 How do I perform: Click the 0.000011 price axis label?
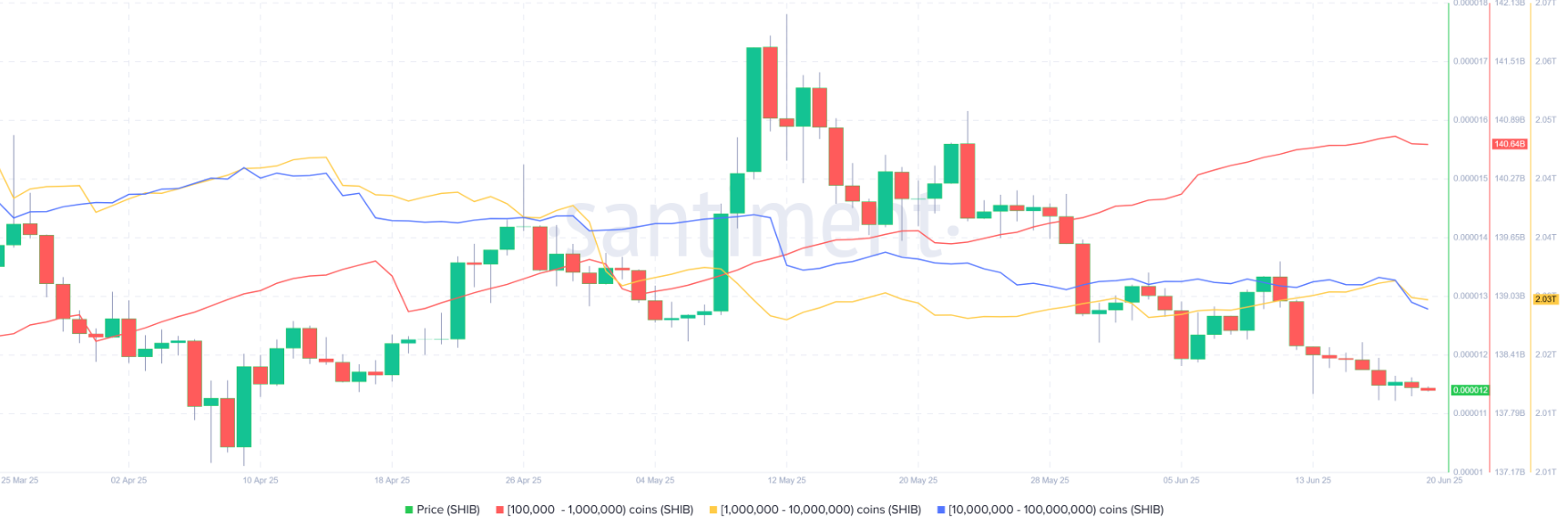(x=1470, y=413)
